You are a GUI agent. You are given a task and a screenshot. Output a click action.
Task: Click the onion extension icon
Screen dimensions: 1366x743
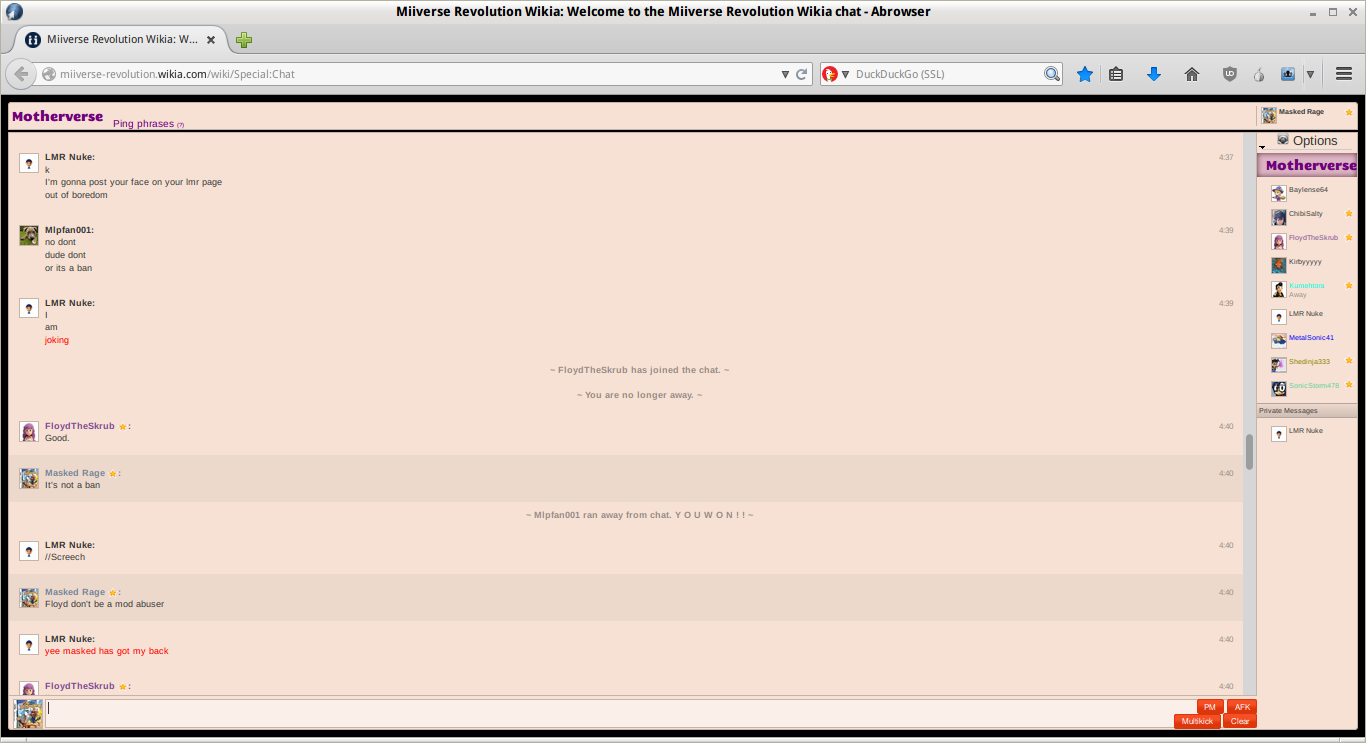pyautogui.click(x=1259, y=74)
